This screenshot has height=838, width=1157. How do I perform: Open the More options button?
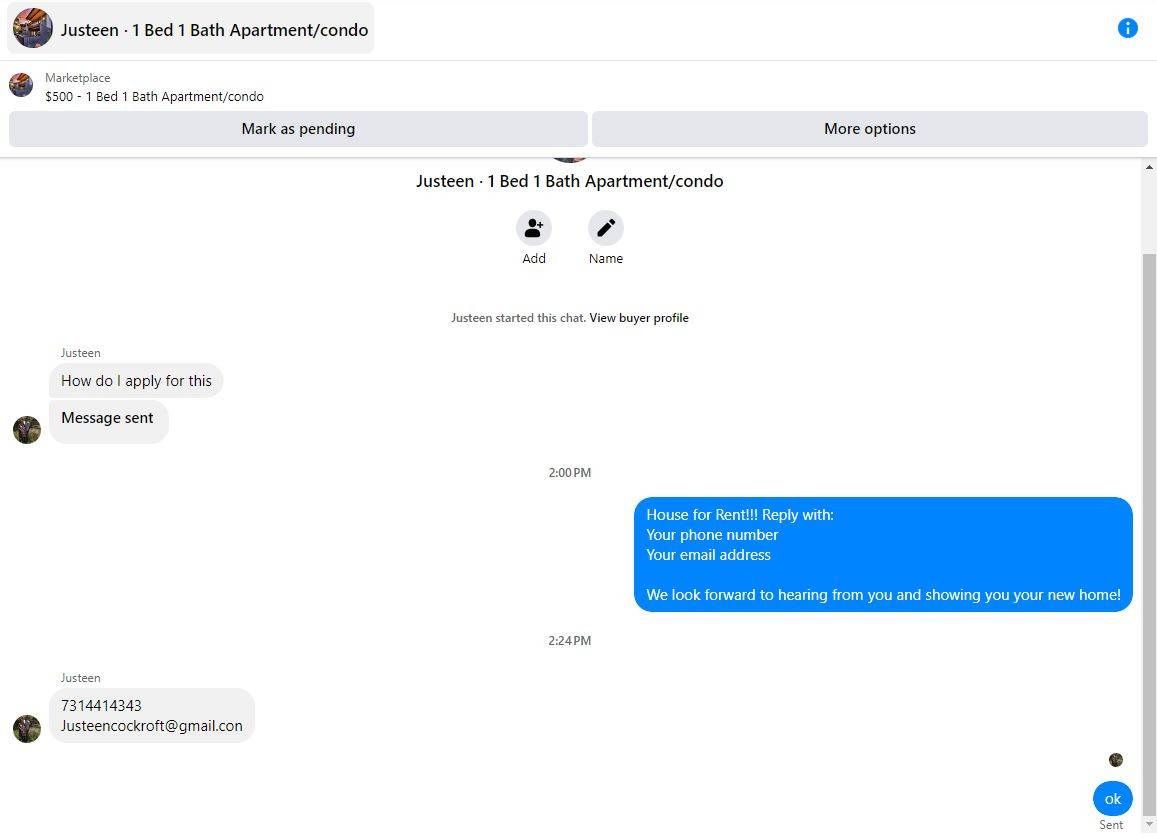pyautogui.click(x=869, y=129)
